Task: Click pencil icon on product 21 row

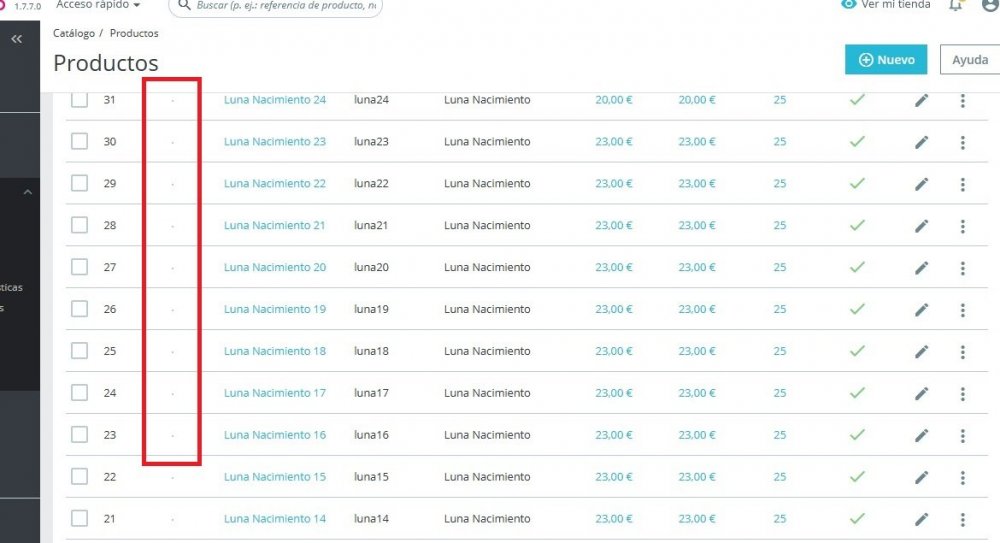Action: [921, 519]
